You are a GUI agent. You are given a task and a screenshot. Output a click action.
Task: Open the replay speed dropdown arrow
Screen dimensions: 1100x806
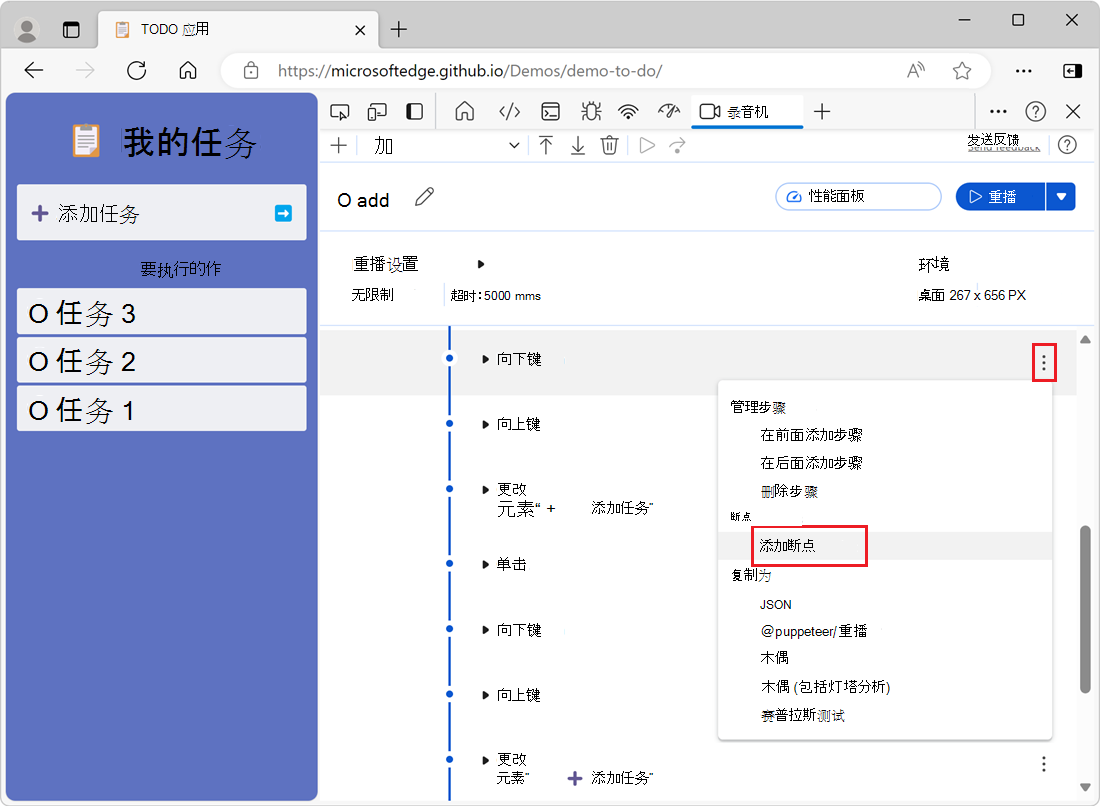[x=1061, y=196]
